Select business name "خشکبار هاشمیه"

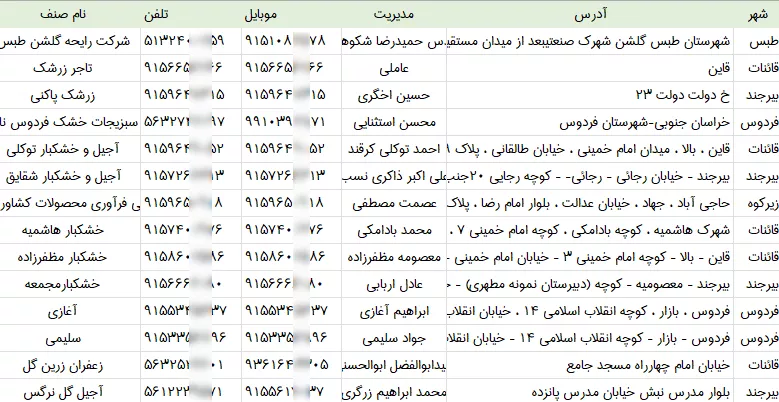63,231
